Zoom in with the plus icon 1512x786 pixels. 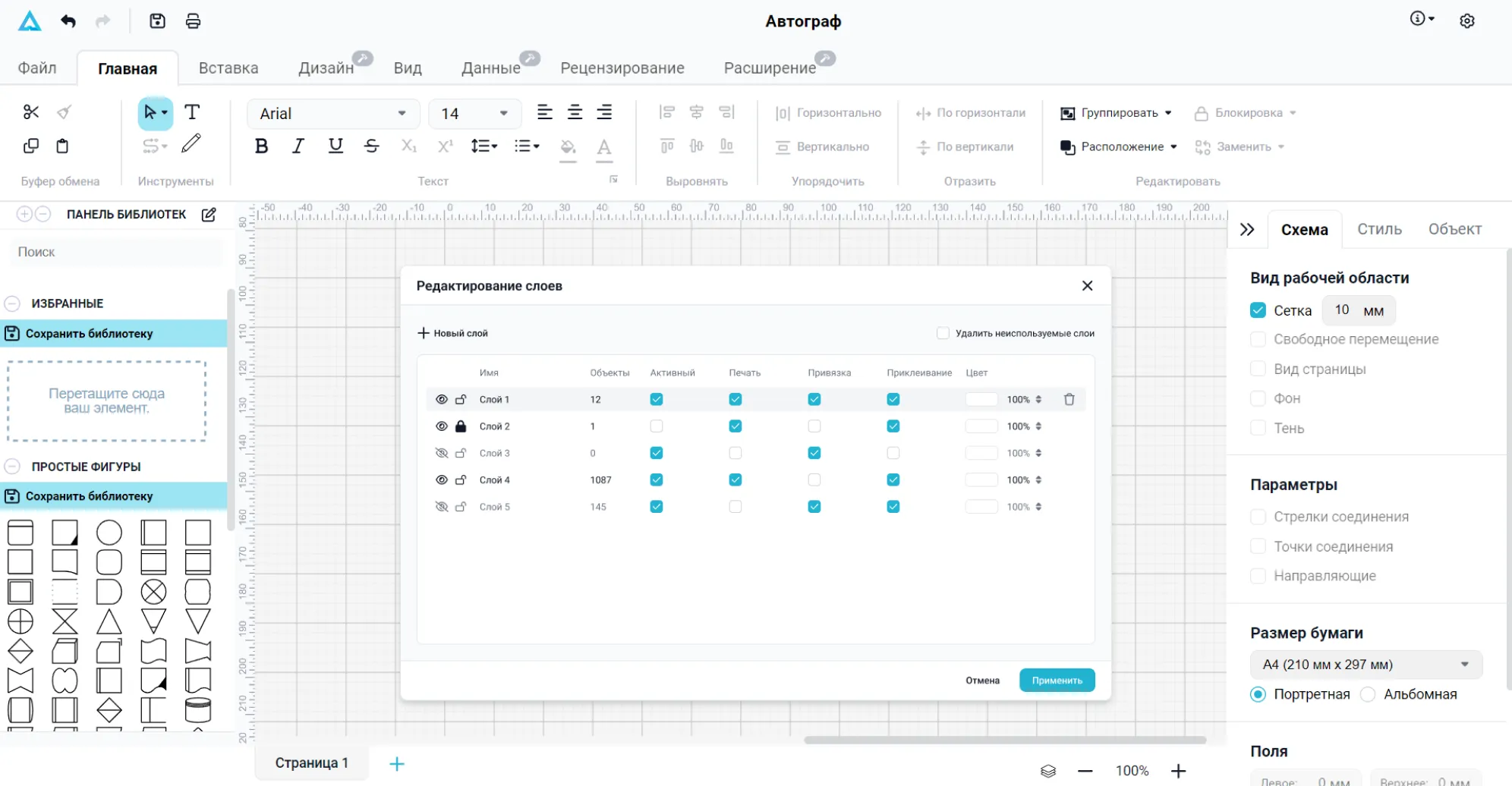click(1178, 771)
